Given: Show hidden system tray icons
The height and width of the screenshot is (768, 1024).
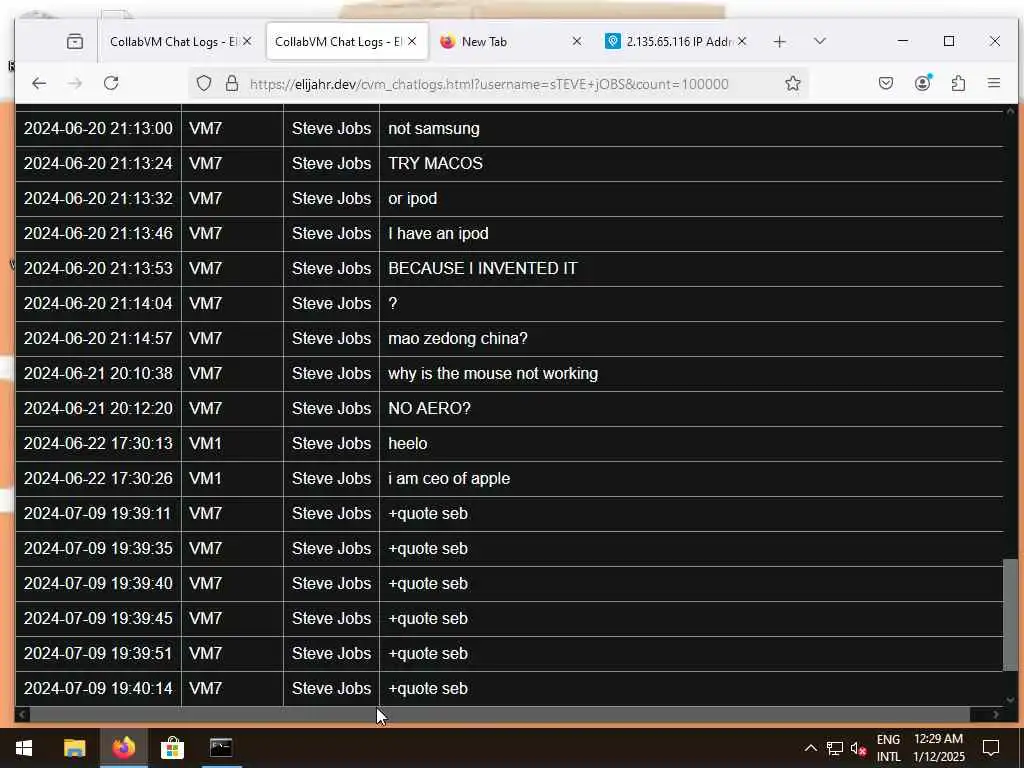Looking at the screenshot, I should (x=810, y=748).
